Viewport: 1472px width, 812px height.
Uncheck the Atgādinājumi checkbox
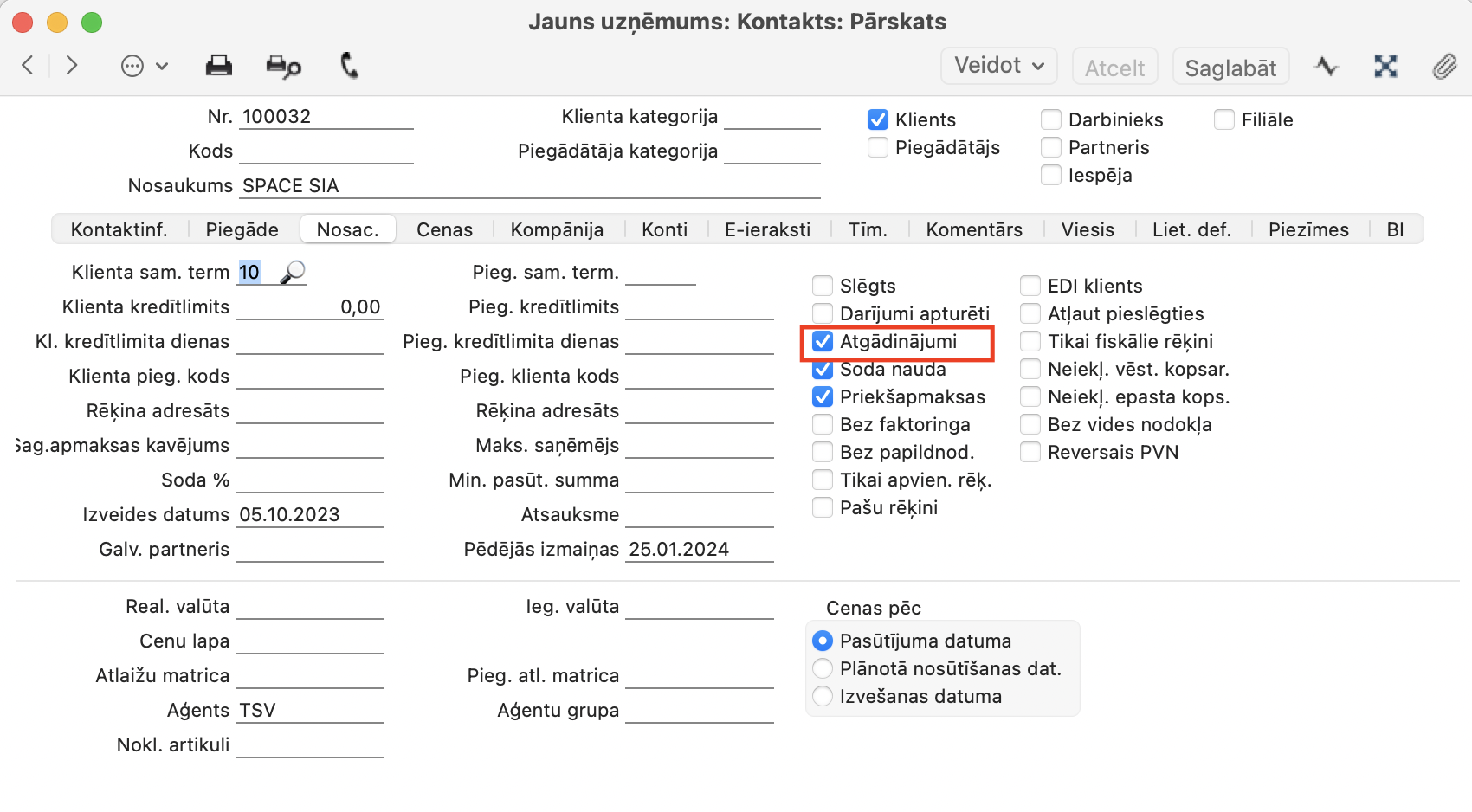click(x=823, y=342)
